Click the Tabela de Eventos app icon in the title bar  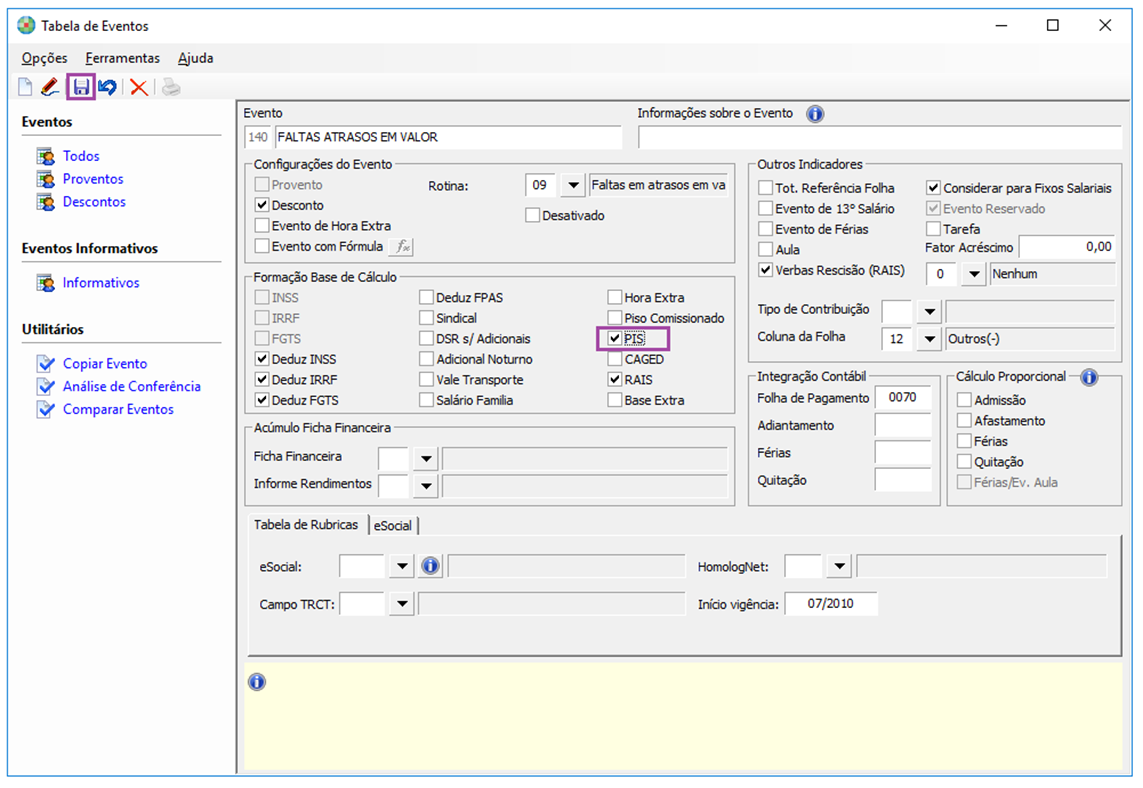coord(26,26)
